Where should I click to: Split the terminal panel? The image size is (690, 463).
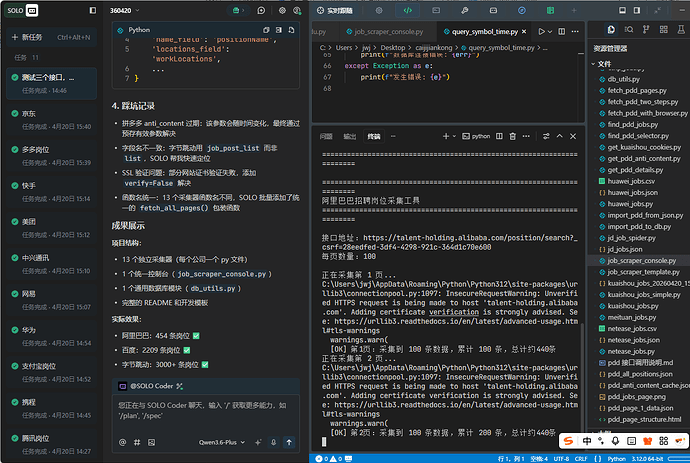pyautogui.click(x=499, y=136)
